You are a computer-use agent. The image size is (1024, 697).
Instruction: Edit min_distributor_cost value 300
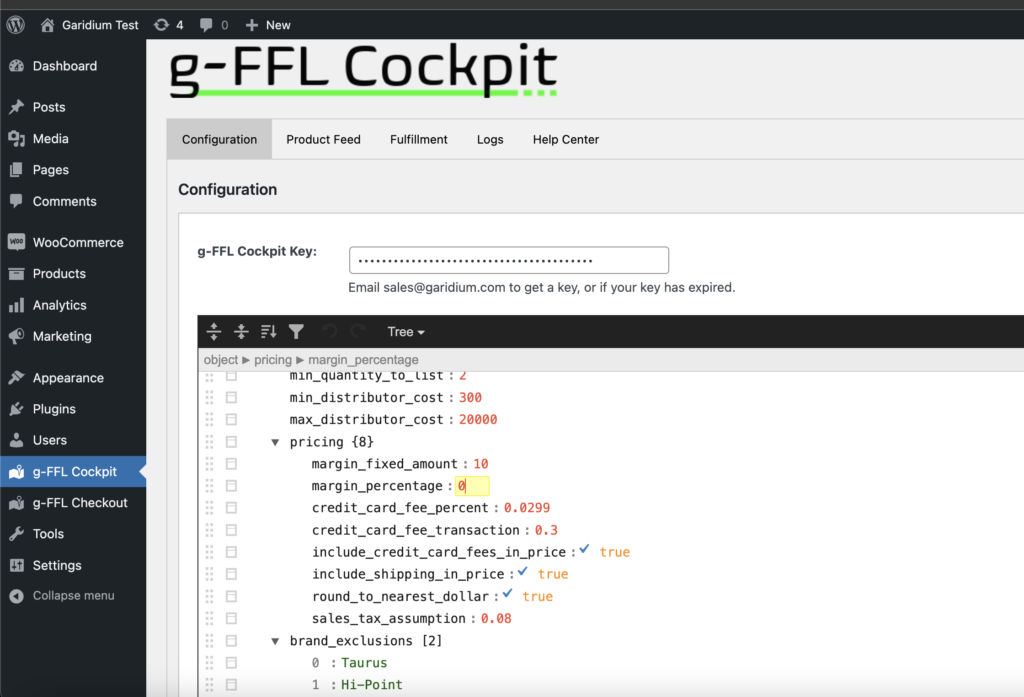(470, 398)
